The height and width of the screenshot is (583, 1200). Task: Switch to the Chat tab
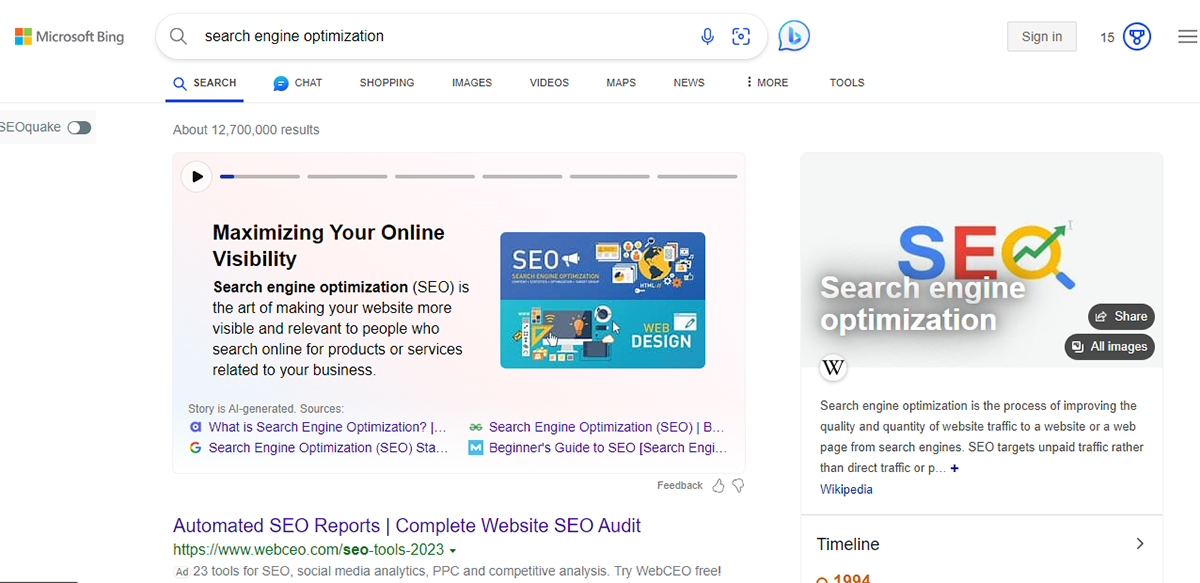point(298,83)
